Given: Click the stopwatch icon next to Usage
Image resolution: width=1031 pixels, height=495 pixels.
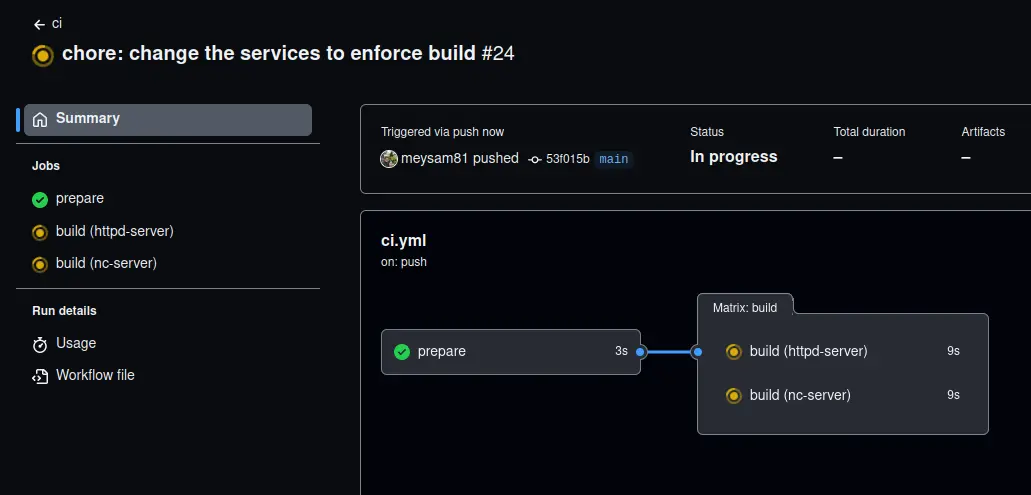Looking at the screenshot, I should pos(40,344).
